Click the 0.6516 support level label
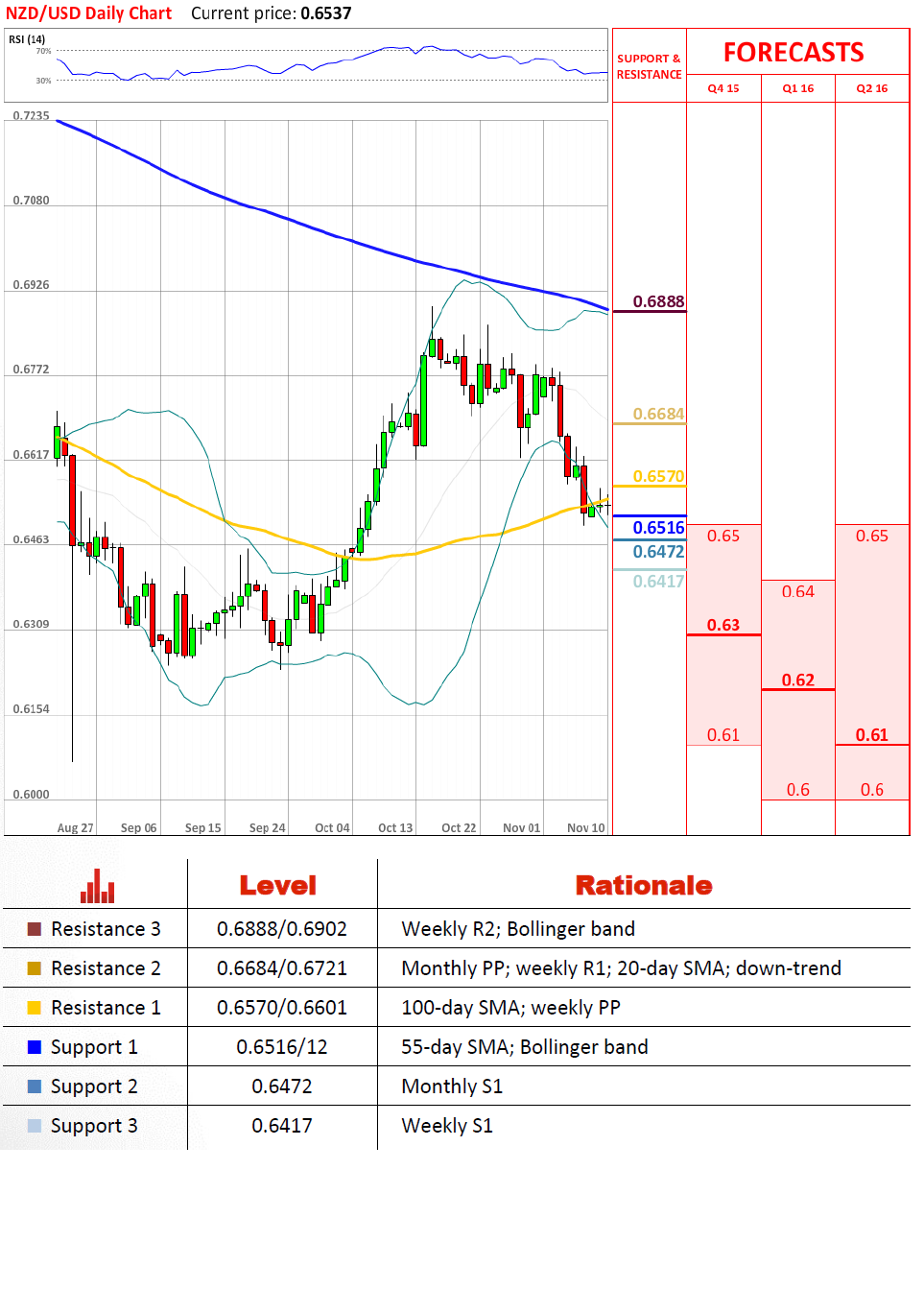 pyautogui.click(x=658, y=527)
